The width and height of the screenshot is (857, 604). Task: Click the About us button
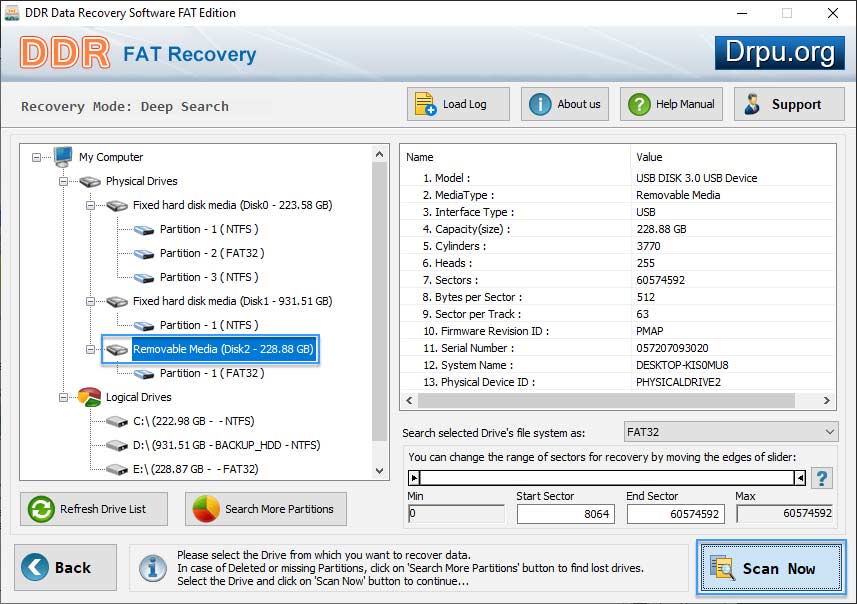565,104
